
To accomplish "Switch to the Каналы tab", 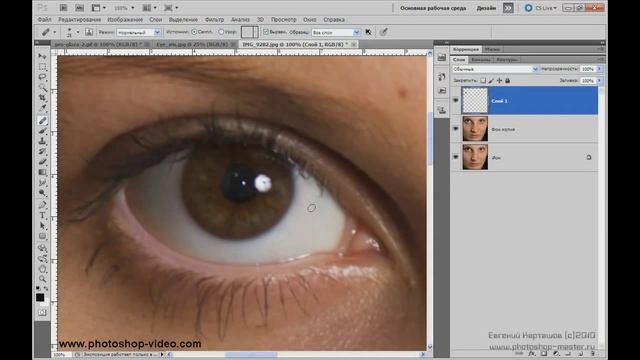I will point(480,60).
